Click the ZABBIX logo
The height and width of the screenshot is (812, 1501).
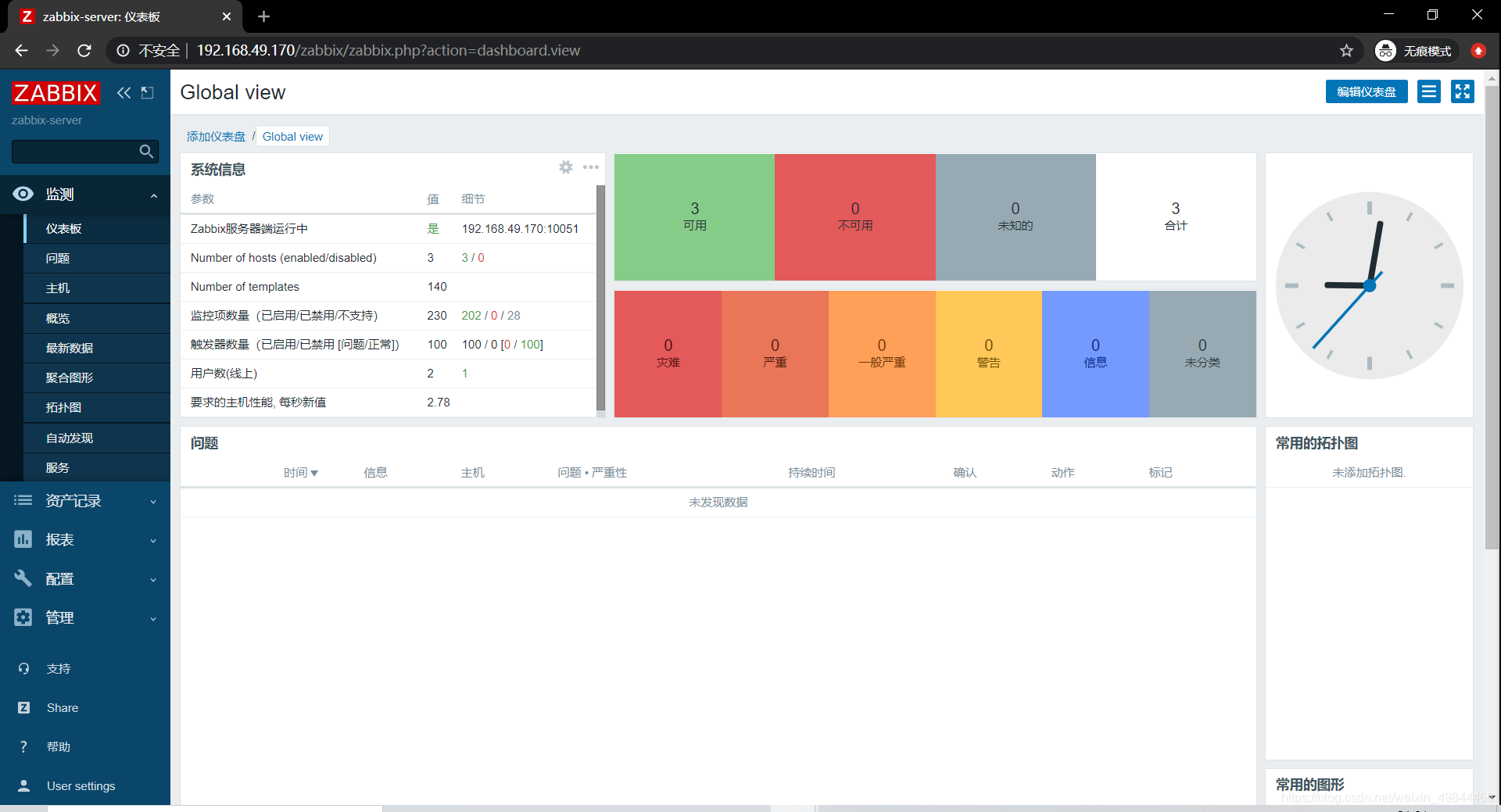point(56,93)
